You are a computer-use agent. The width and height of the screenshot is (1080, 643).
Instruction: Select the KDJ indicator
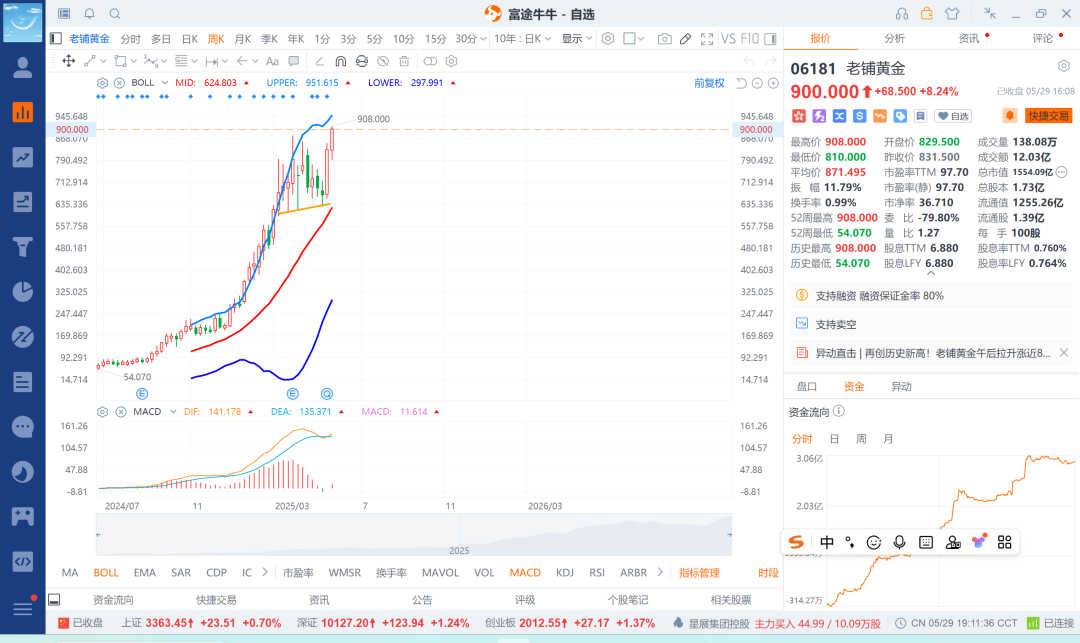coord(565,573)
